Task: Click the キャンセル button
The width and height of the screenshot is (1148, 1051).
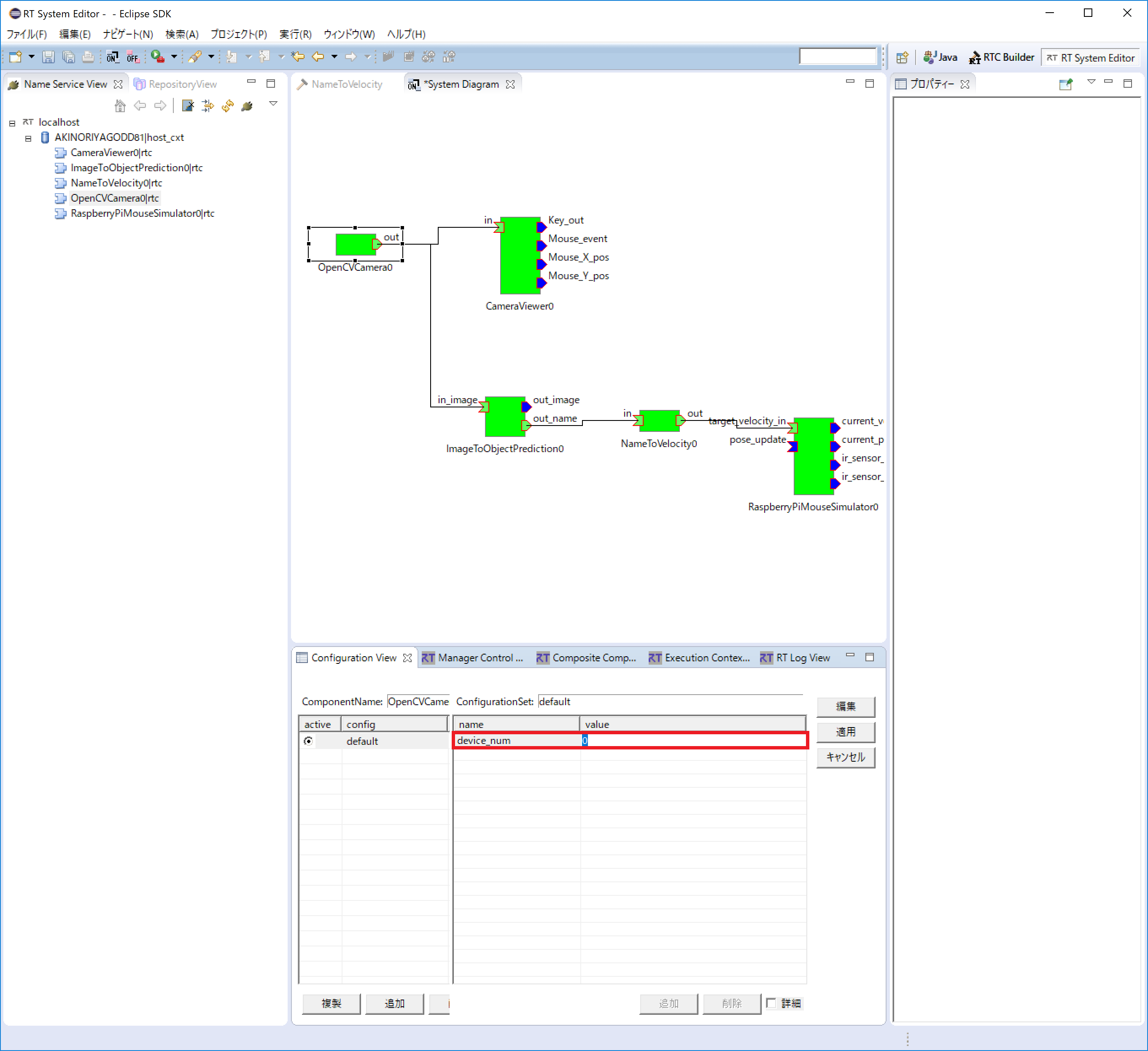Action: [x=846, y=757]
